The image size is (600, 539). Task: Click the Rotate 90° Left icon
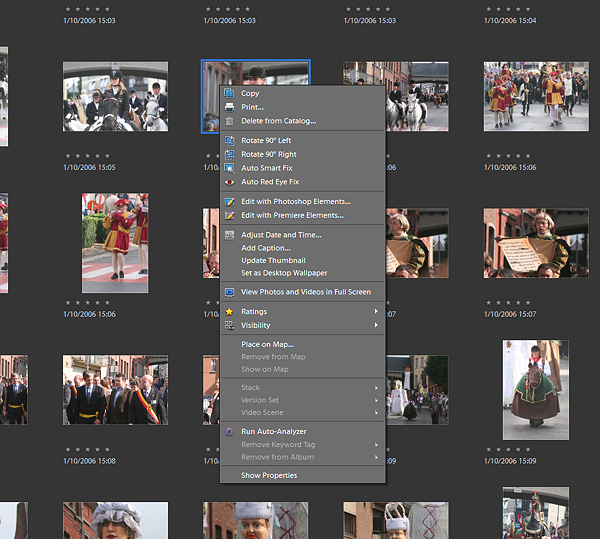229,141
